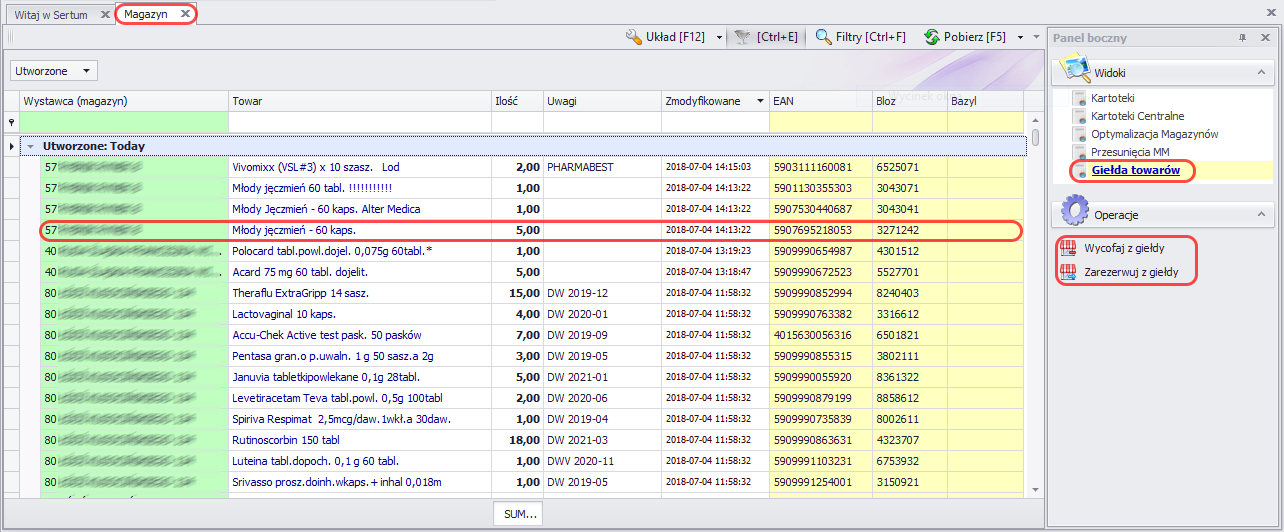Collapse the Operacje section
This screenshot has width=1284, height=532.
coord(1261,214)
